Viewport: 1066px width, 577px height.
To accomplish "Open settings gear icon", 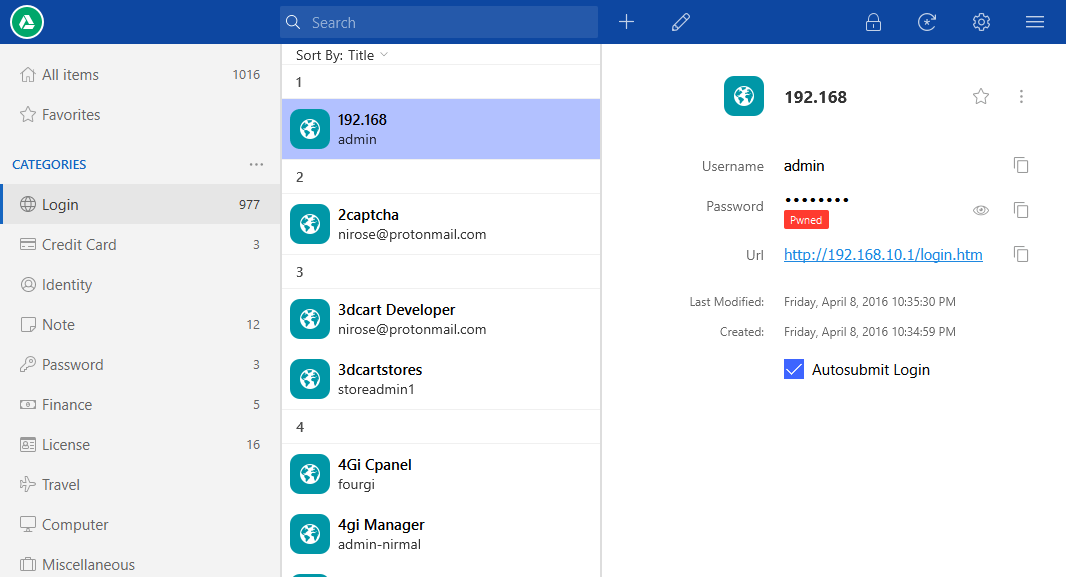I will pos(981,22).
